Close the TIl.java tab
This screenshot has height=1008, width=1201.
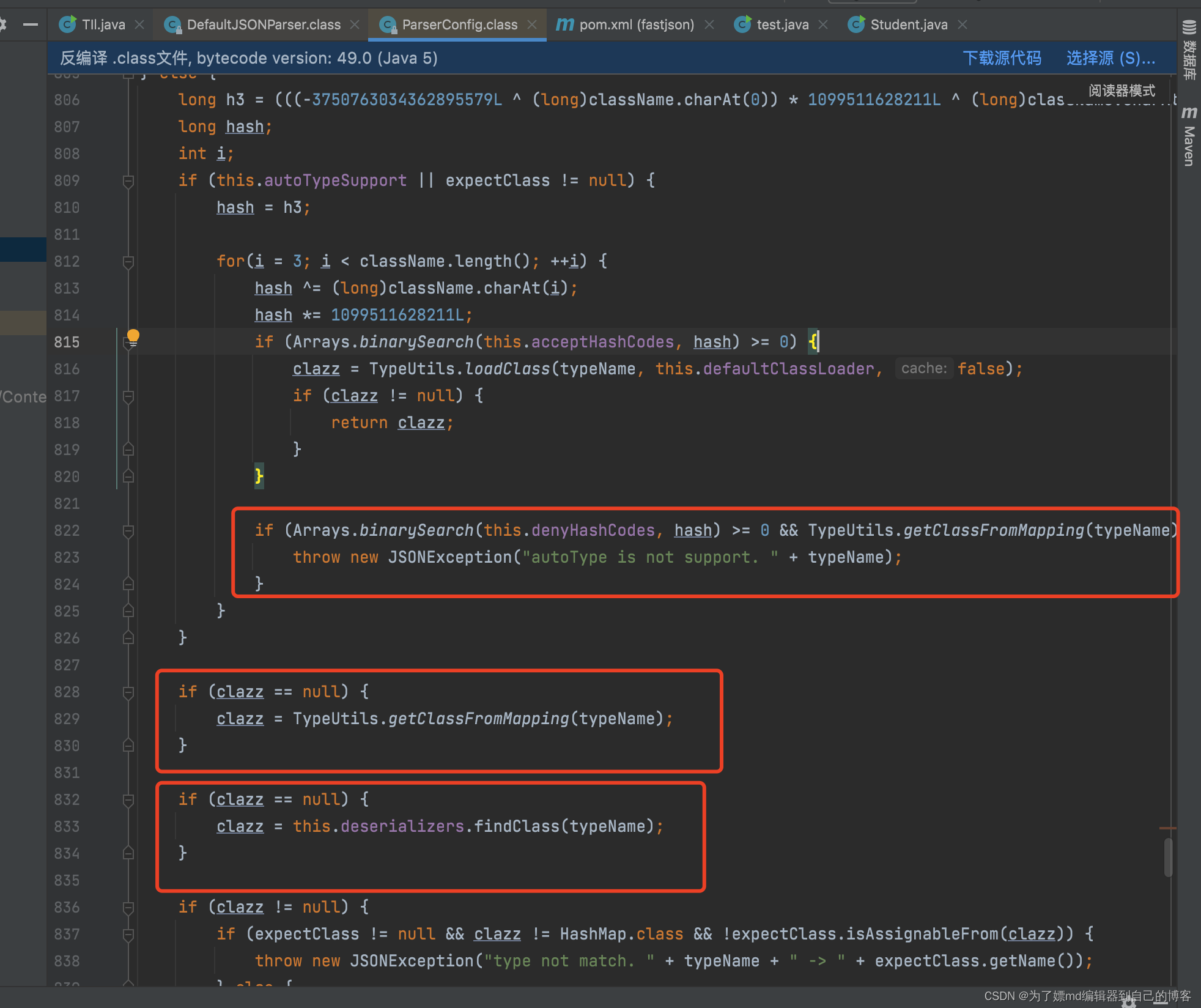139,24
